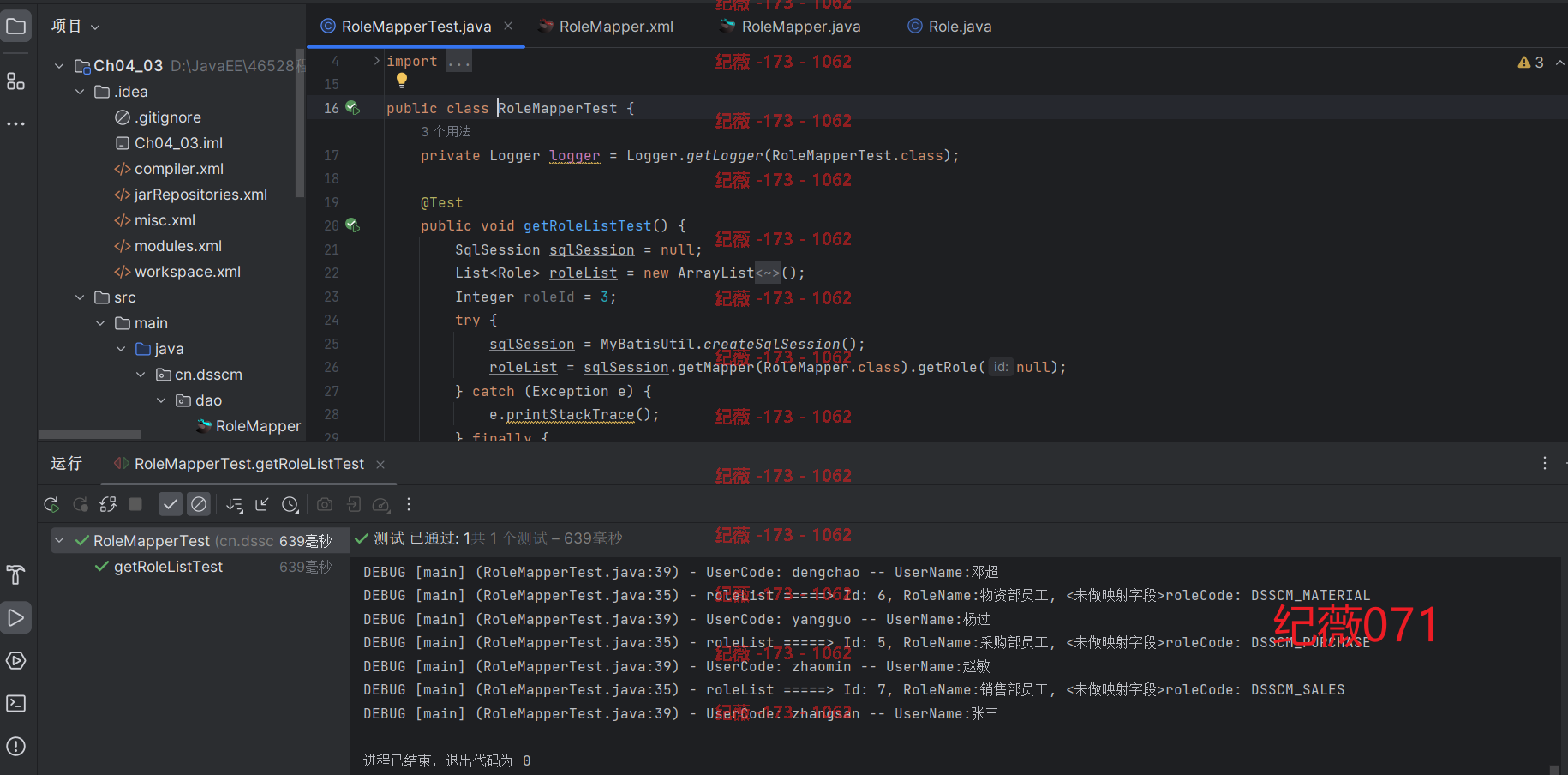Image resolution: width=1568 pixels, height=775 pixels.
Task: Toggle Show Passed tests checkmark filter
Action: click(171, 504)
